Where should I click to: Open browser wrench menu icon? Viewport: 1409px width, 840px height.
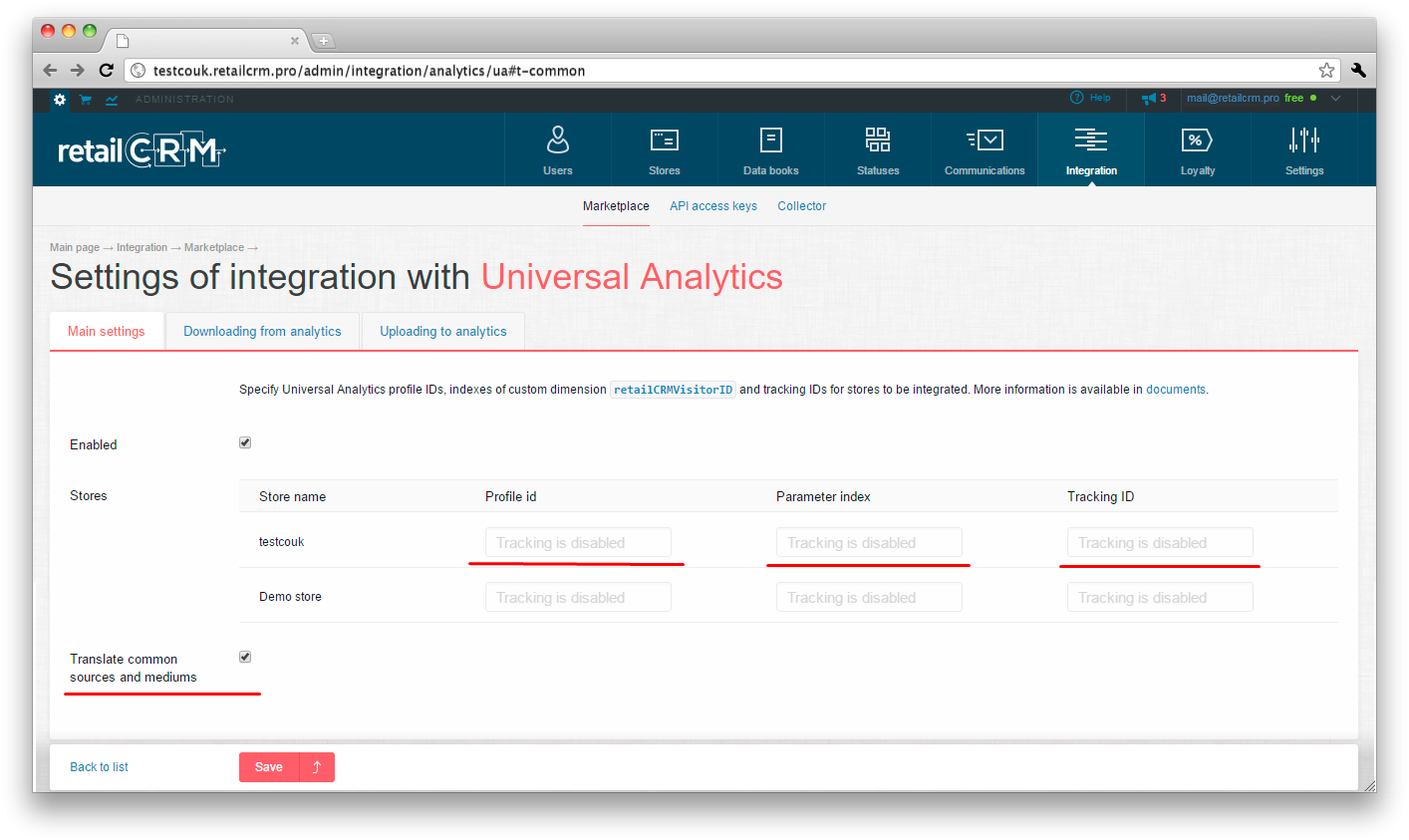point(1358,71)
